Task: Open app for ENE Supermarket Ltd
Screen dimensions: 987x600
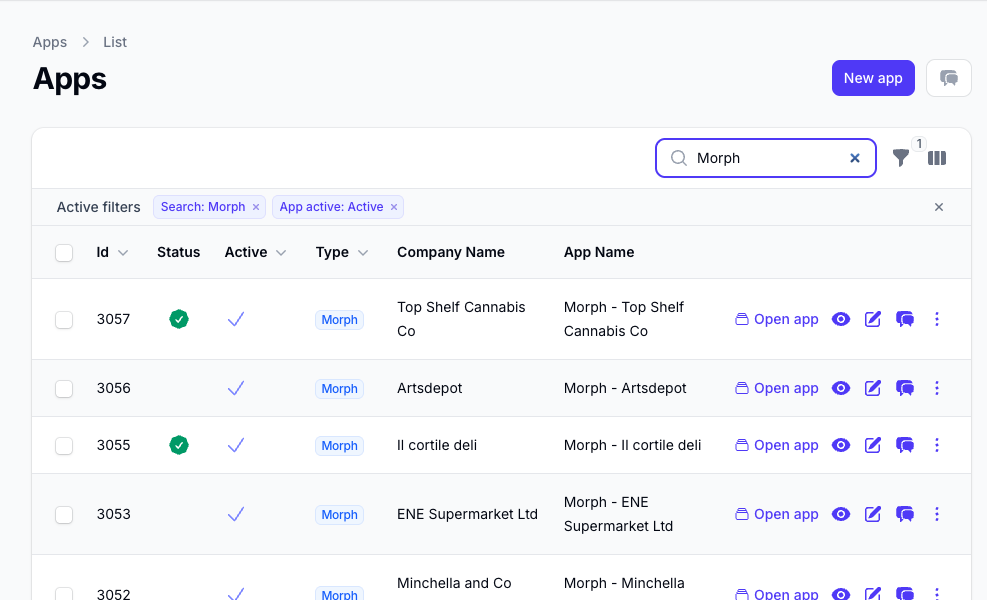Action: click(x=777, y=514)
